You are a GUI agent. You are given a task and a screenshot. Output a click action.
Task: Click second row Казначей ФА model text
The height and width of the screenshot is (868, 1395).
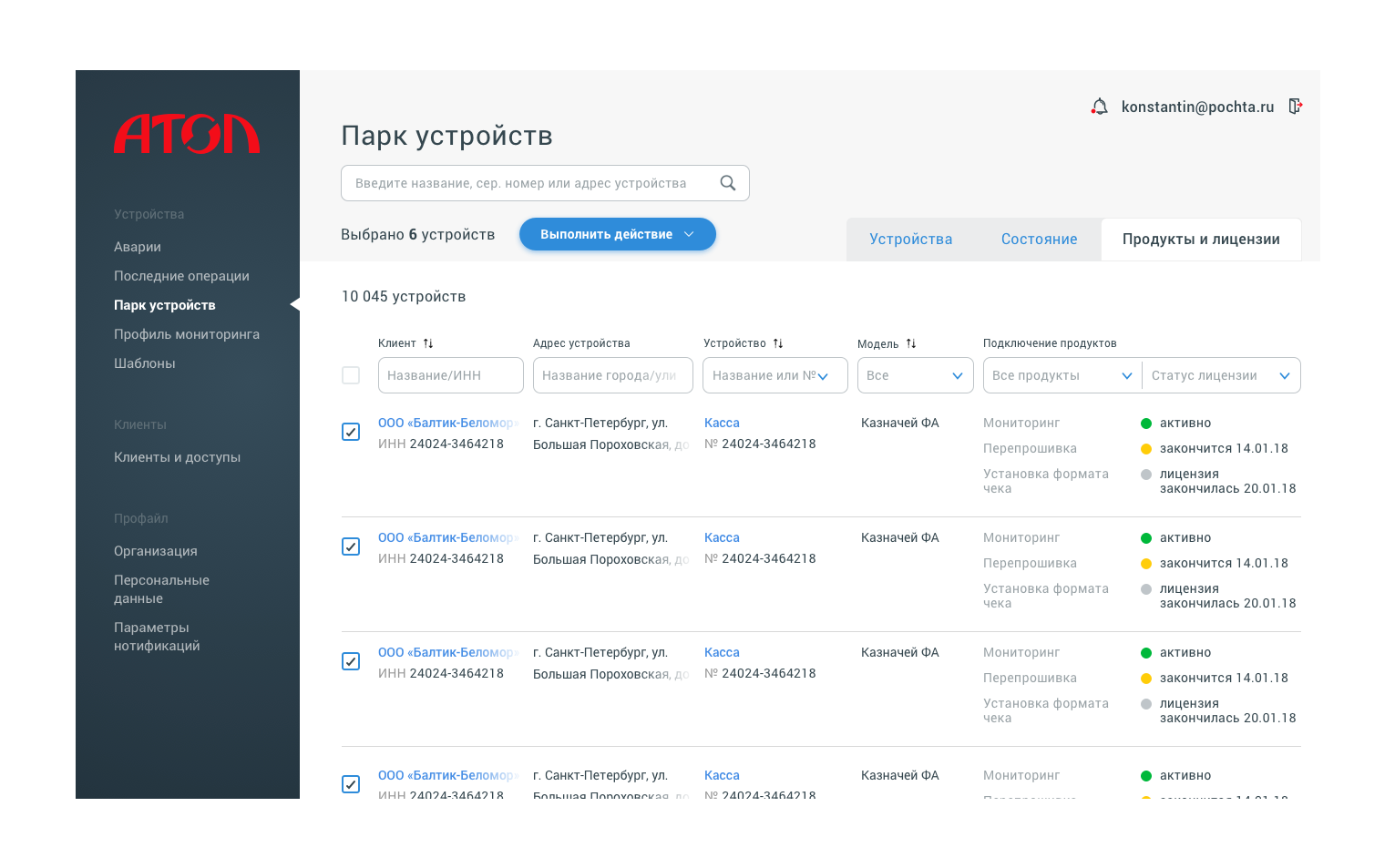(x=900, y=537)
